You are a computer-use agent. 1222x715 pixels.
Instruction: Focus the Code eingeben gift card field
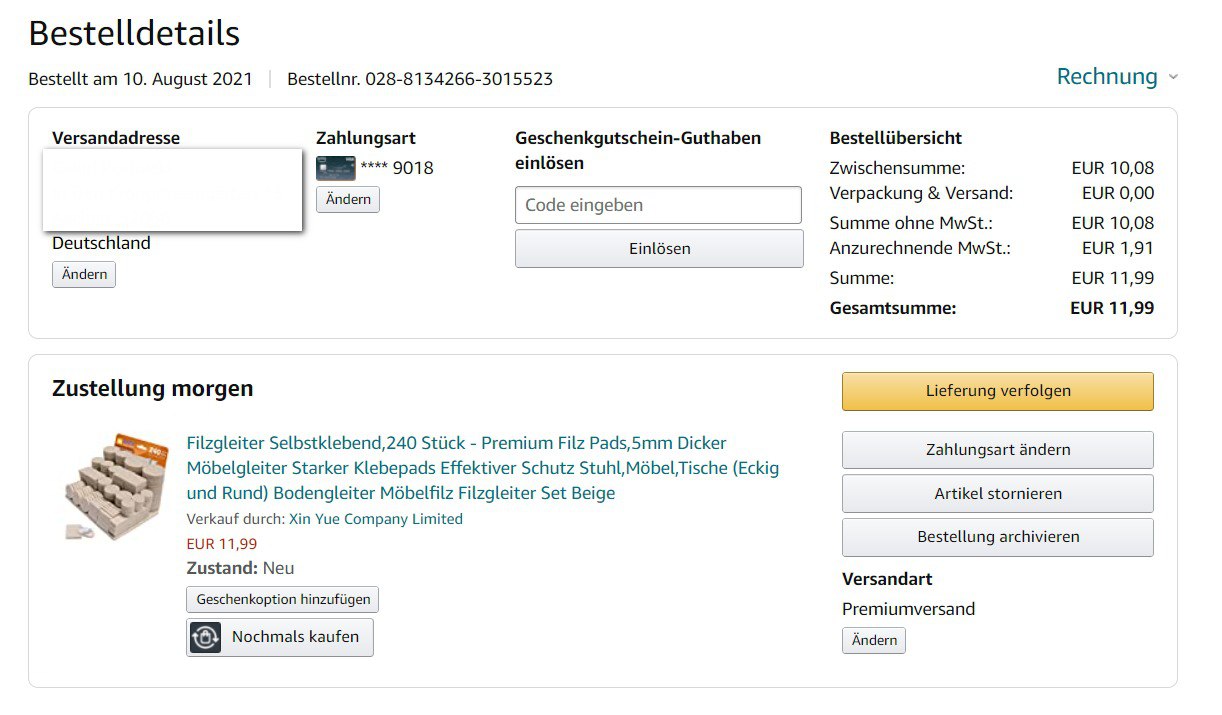coord(658,205)
